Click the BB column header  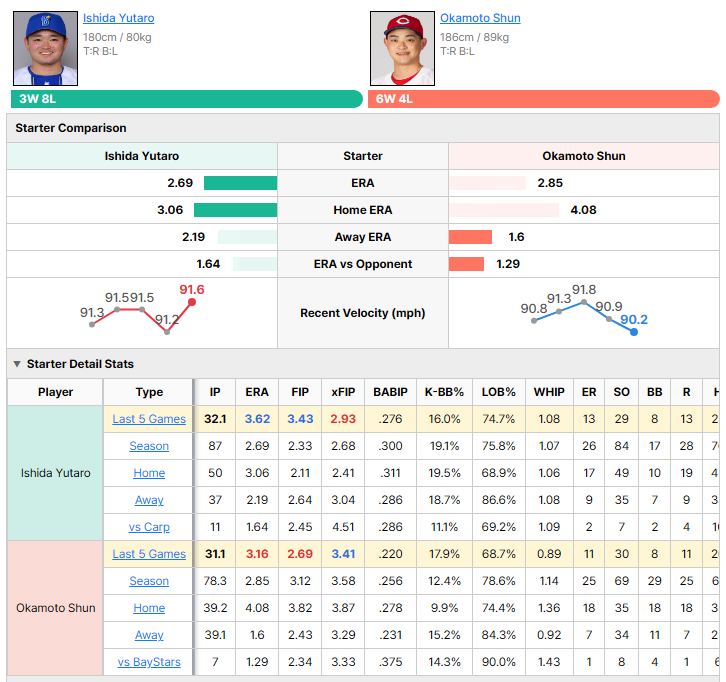pos(654,392)
